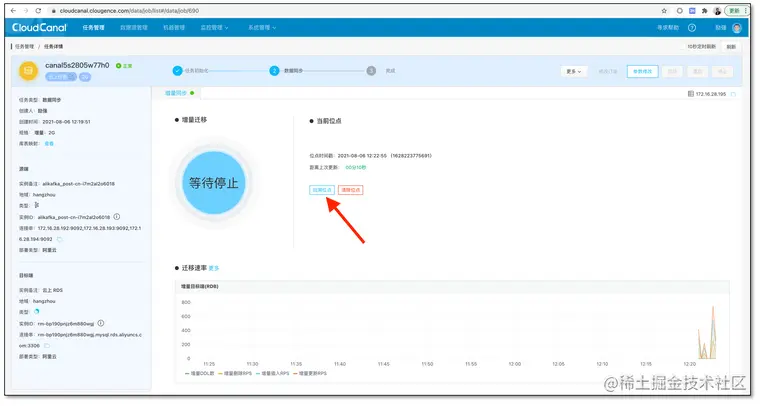Click the yellow job icon beside canal5s2805w77h0
760x406 pixels.
coord(28,71)
